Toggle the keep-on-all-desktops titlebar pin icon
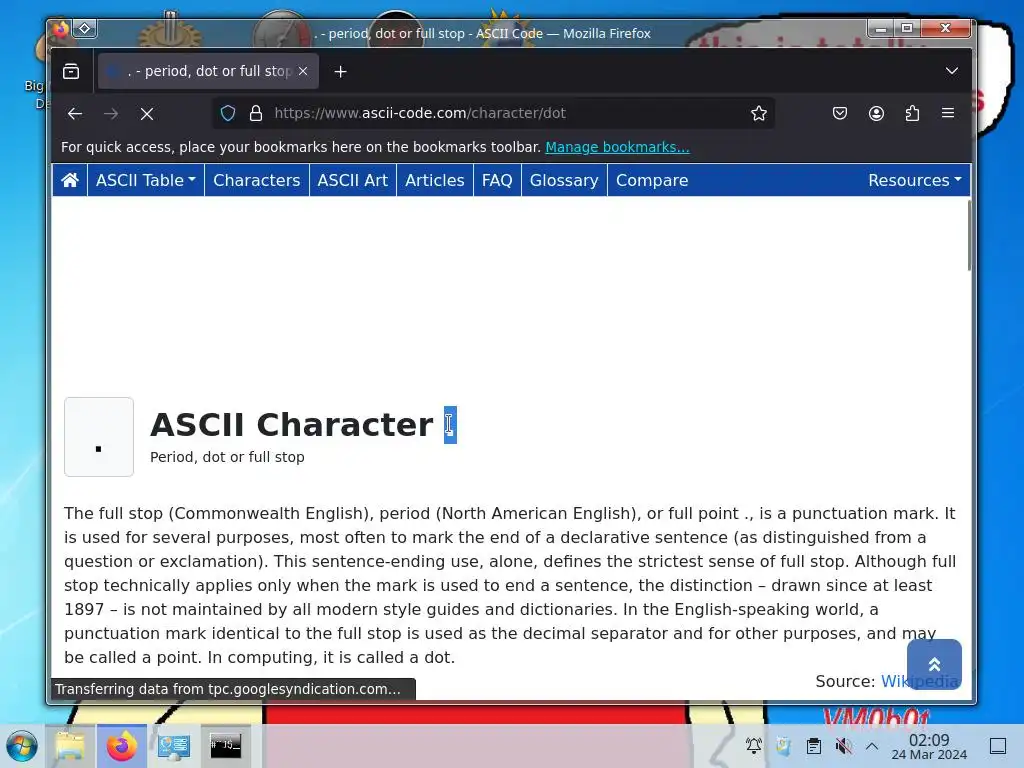The width and height of the screenshot is (1024, 768). [85, 29]
